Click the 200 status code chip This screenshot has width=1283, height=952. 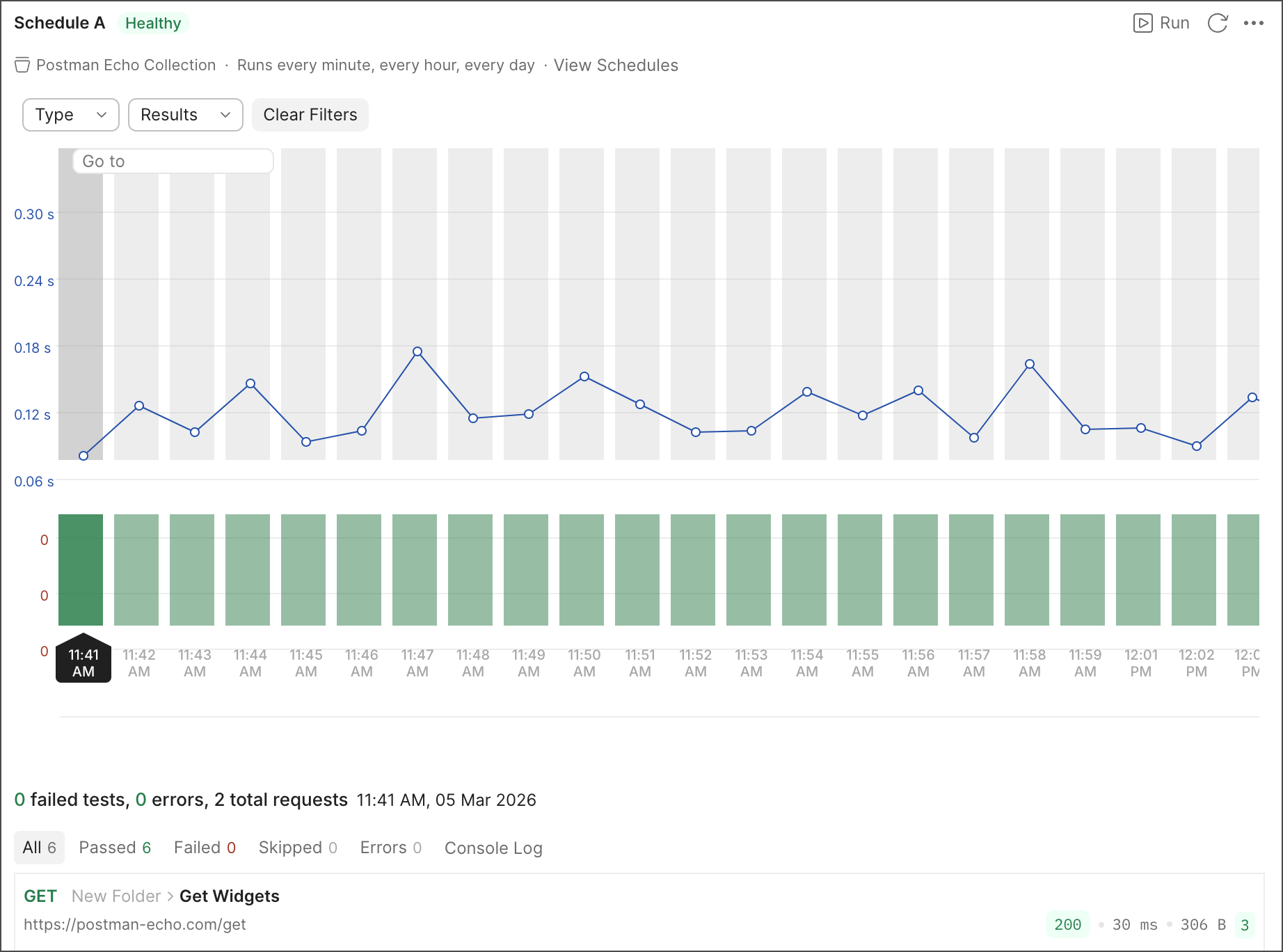click(1068, 924)
